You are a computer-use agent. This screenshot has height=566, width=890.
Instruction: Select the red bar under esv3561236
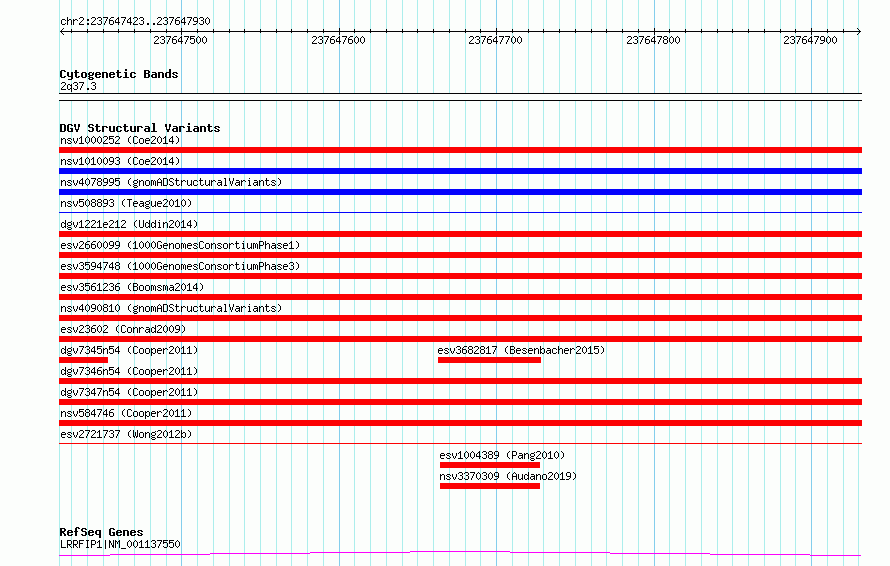click(460, 297)
